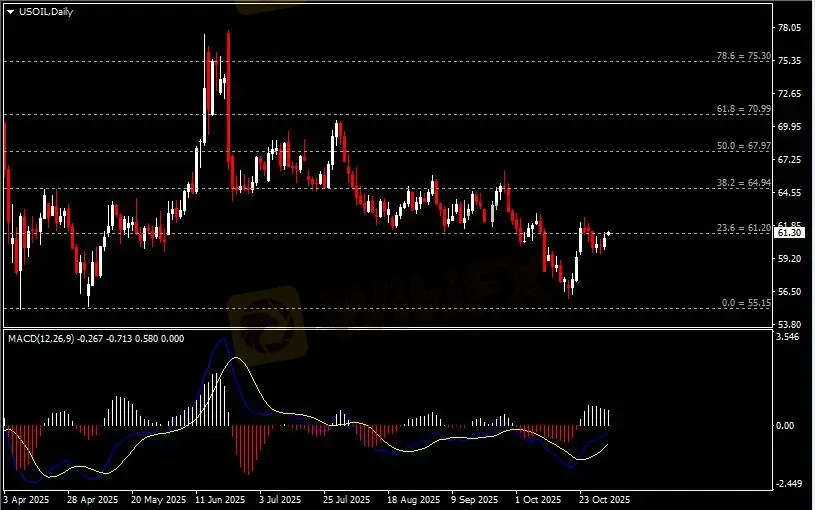Click the 3.546 MACD scale value
The width and height of the screenshot is (815, 510).
tap(788, 337)
